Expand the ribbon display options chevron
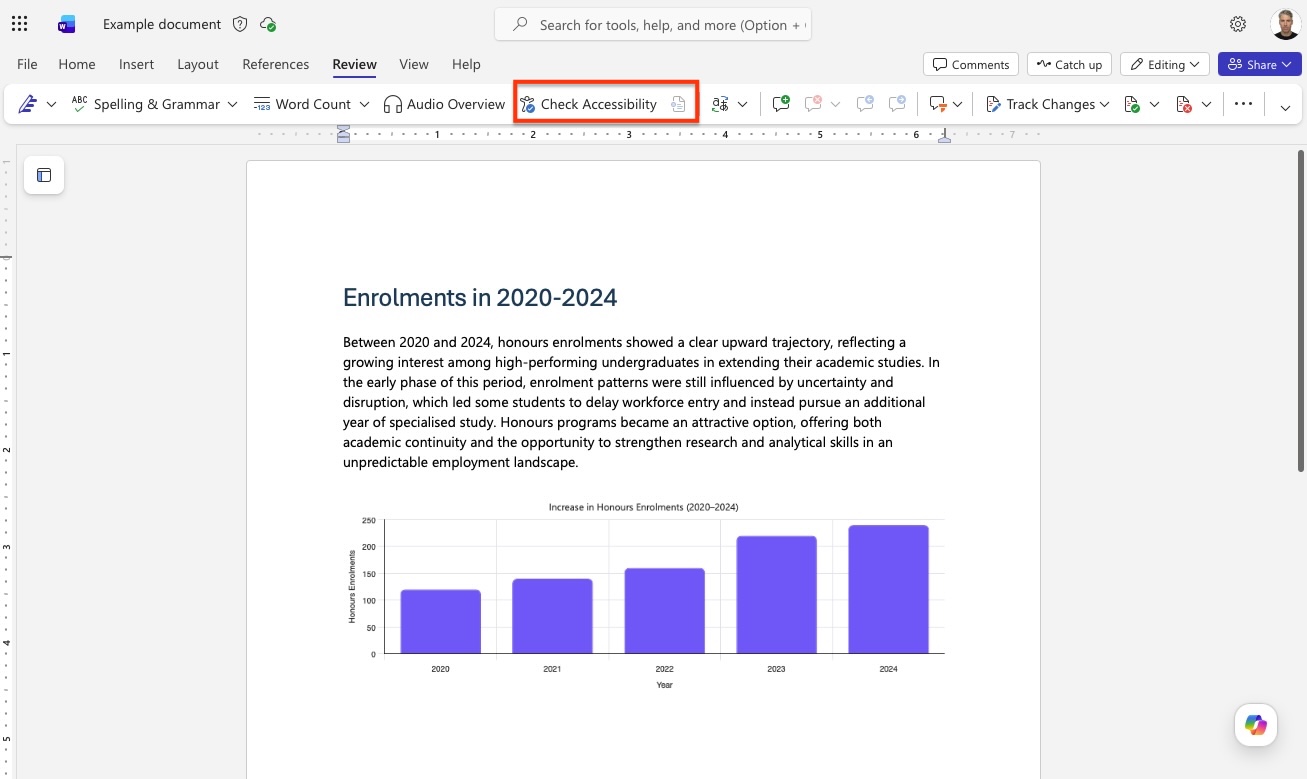The width and height of the screenshot is (1307, 779). 1285,107
